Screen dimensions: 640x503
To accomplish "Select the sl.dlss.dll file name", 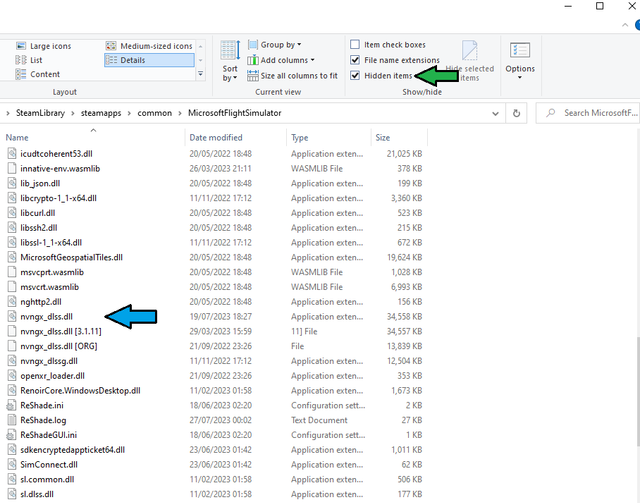I will (37, 494).
